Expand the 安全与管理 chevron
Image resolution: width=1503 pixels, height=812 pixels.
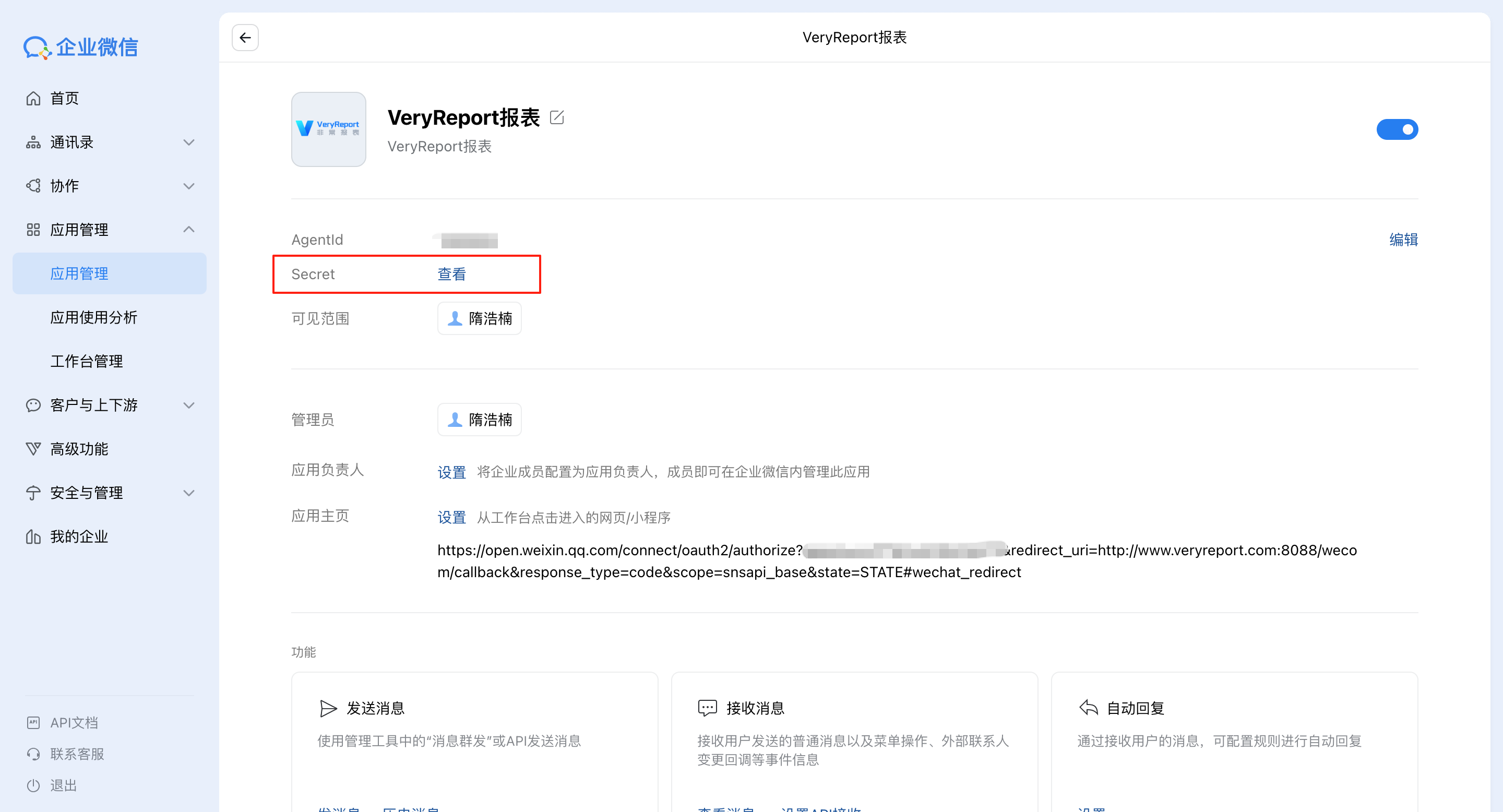[188, 493]
